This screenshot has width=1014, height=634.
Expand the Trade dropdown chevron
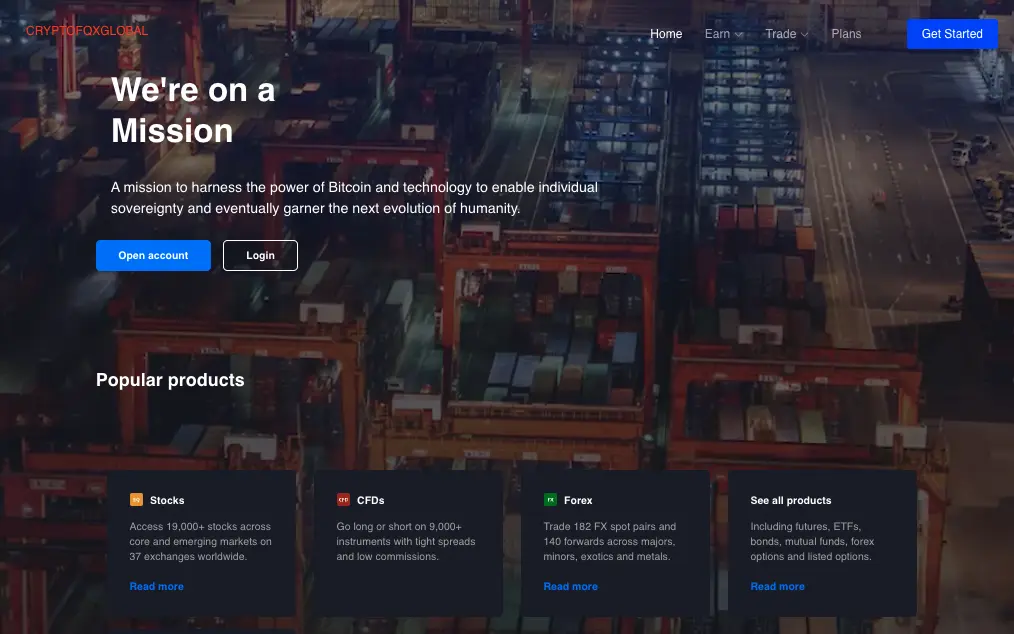pos(804,34)
